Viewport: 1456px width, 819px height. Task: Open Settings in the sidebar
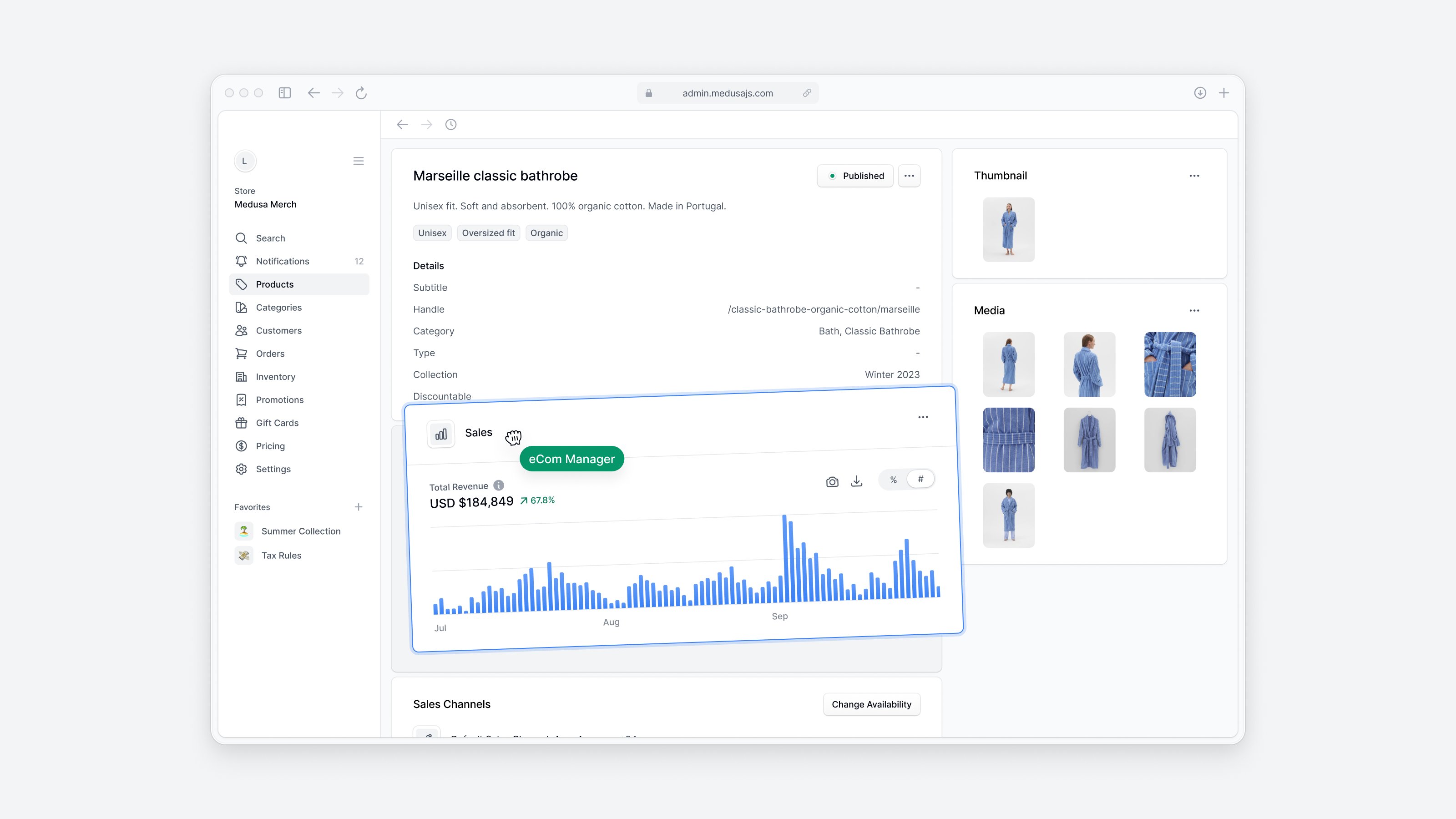pyautogui.click(x=299, y=469)
